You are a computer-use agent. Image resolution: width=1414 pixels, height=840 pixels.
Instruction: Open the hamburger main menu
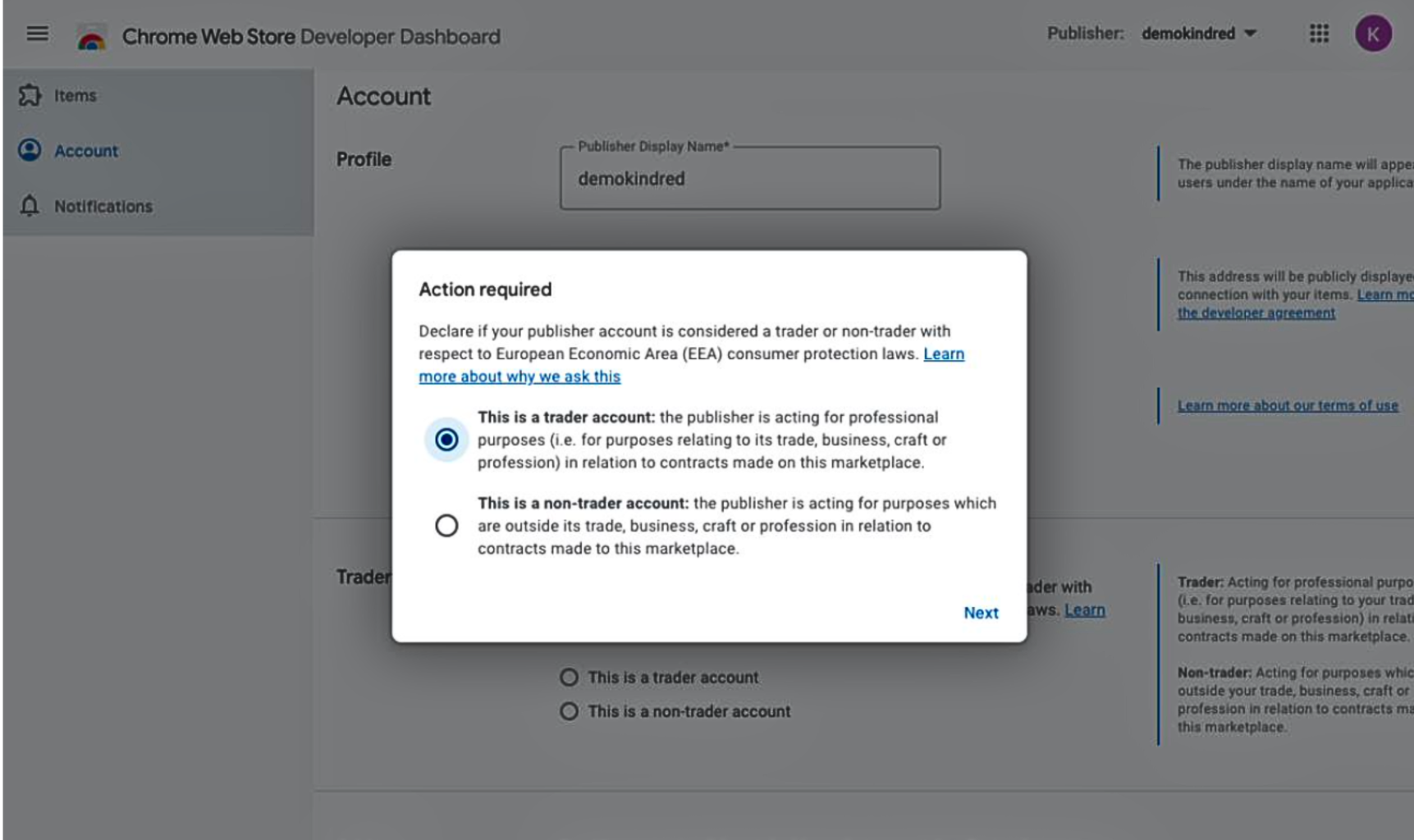(x=37, y=34)
